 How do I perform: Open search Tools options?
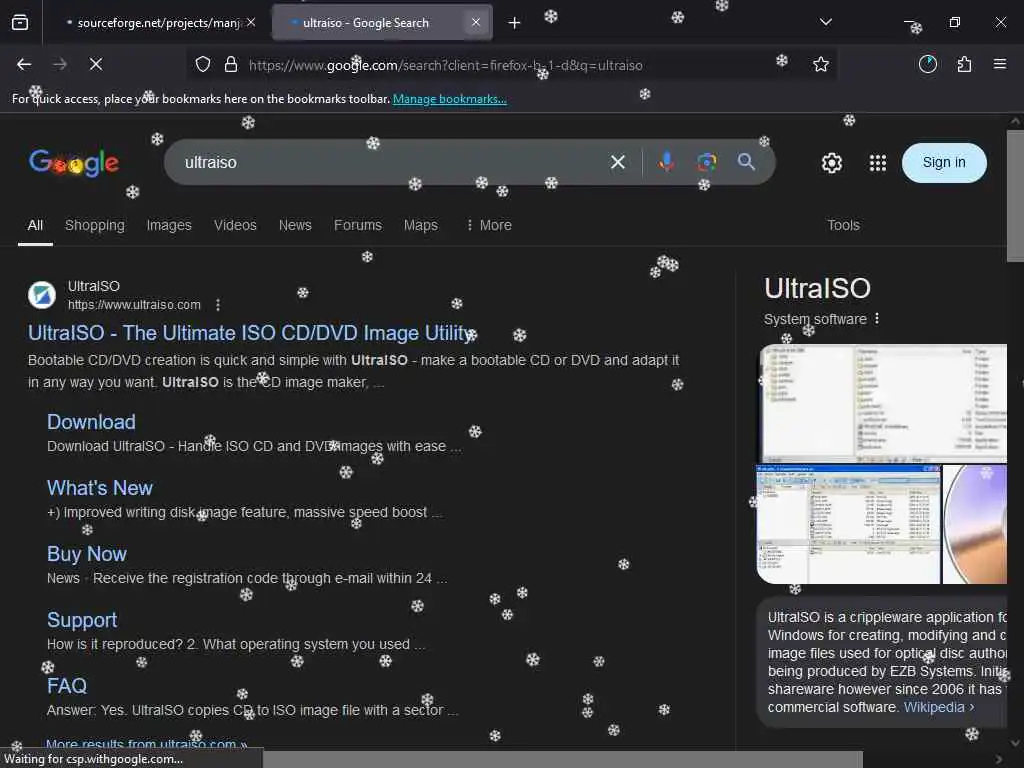coord(843,225)
